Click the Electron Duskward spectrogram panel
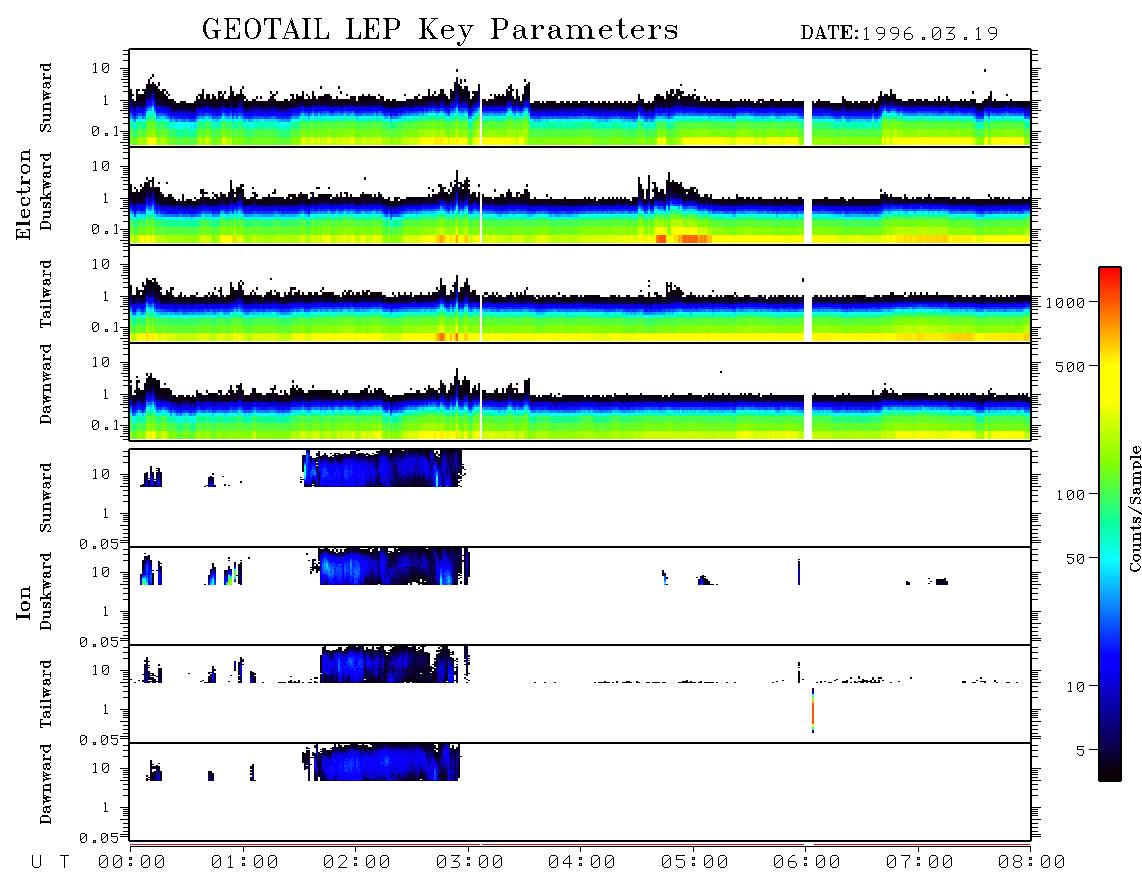 click(580, 195)
